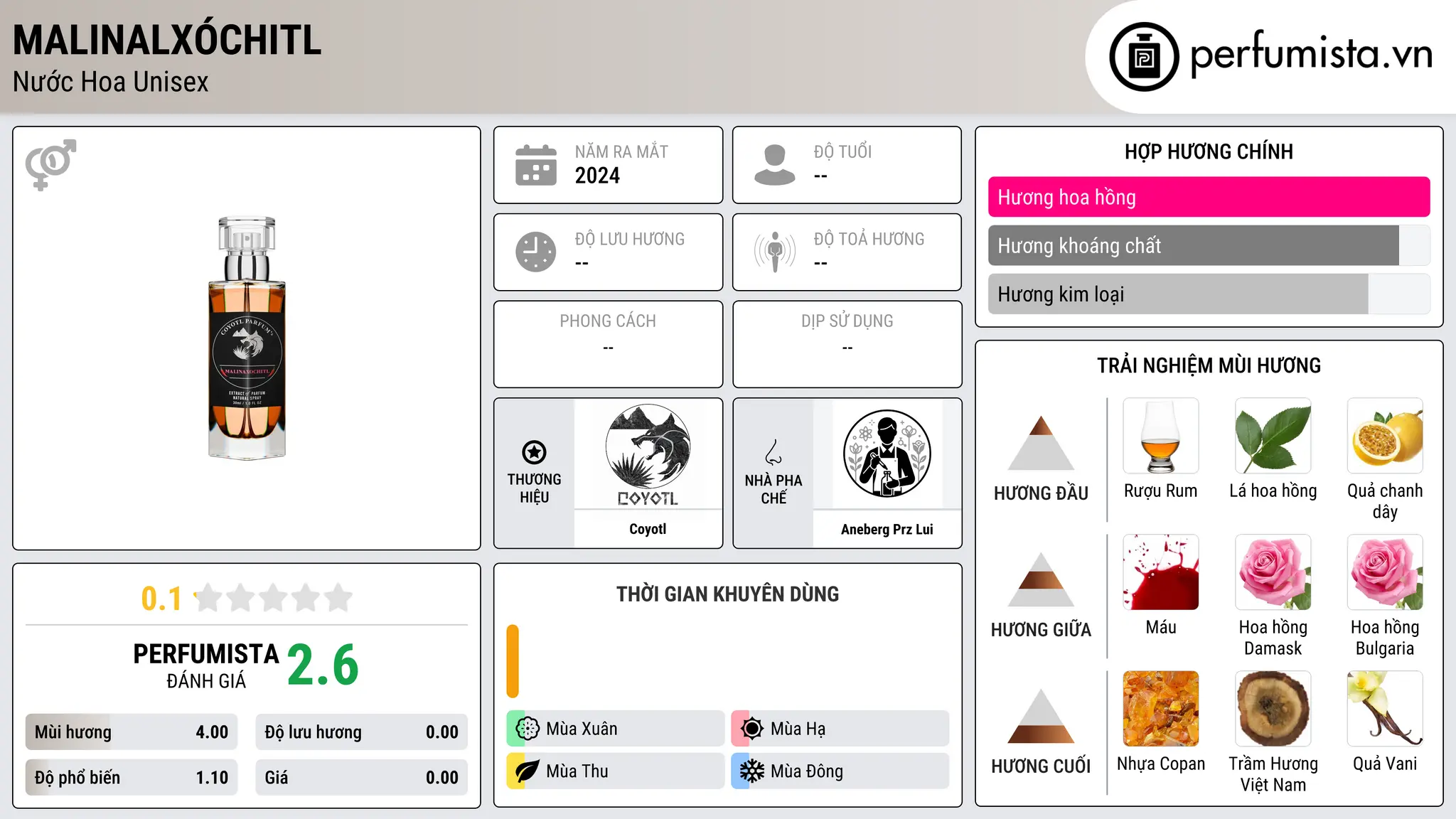Click the Dịp sử dụng info card
The image size is (1456, 819).
(x=847, y=344)
